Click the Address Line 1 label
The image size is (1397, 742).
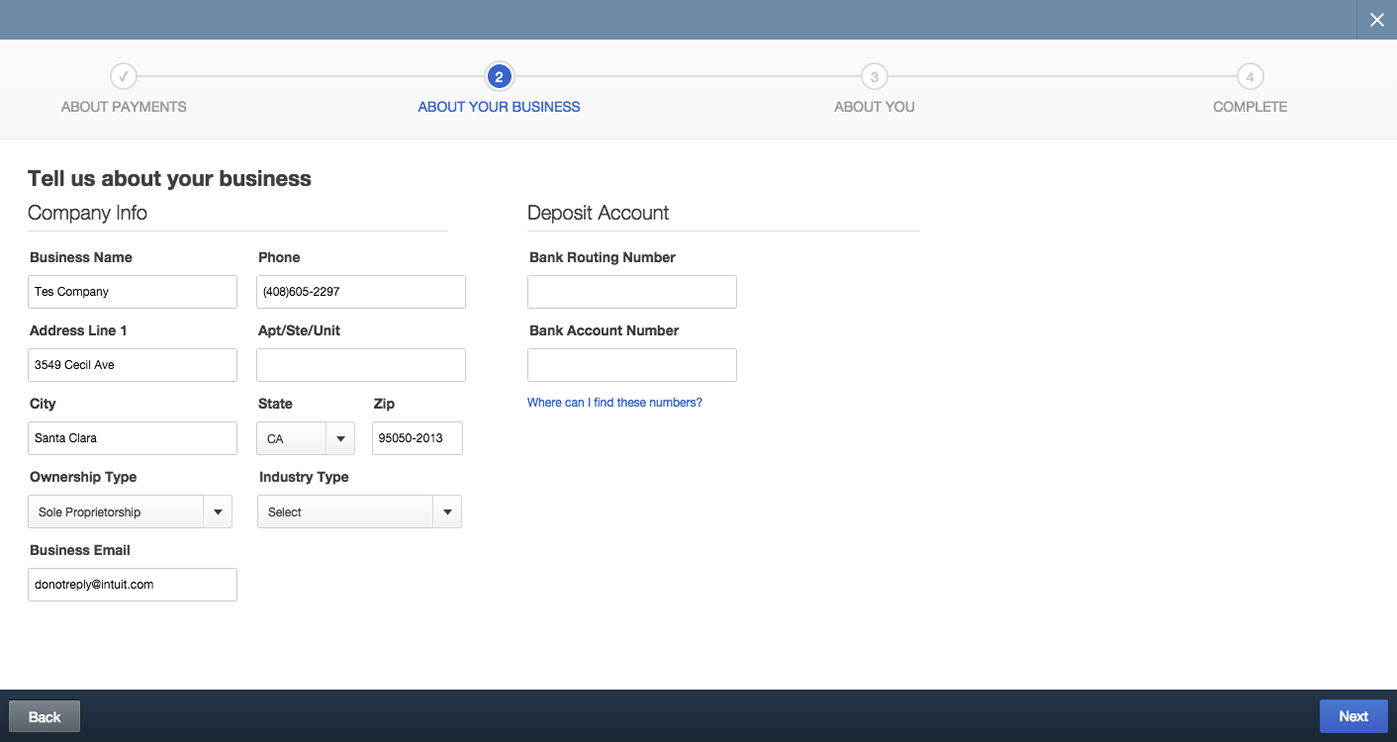pyautogui.click(x=78, y=331)
